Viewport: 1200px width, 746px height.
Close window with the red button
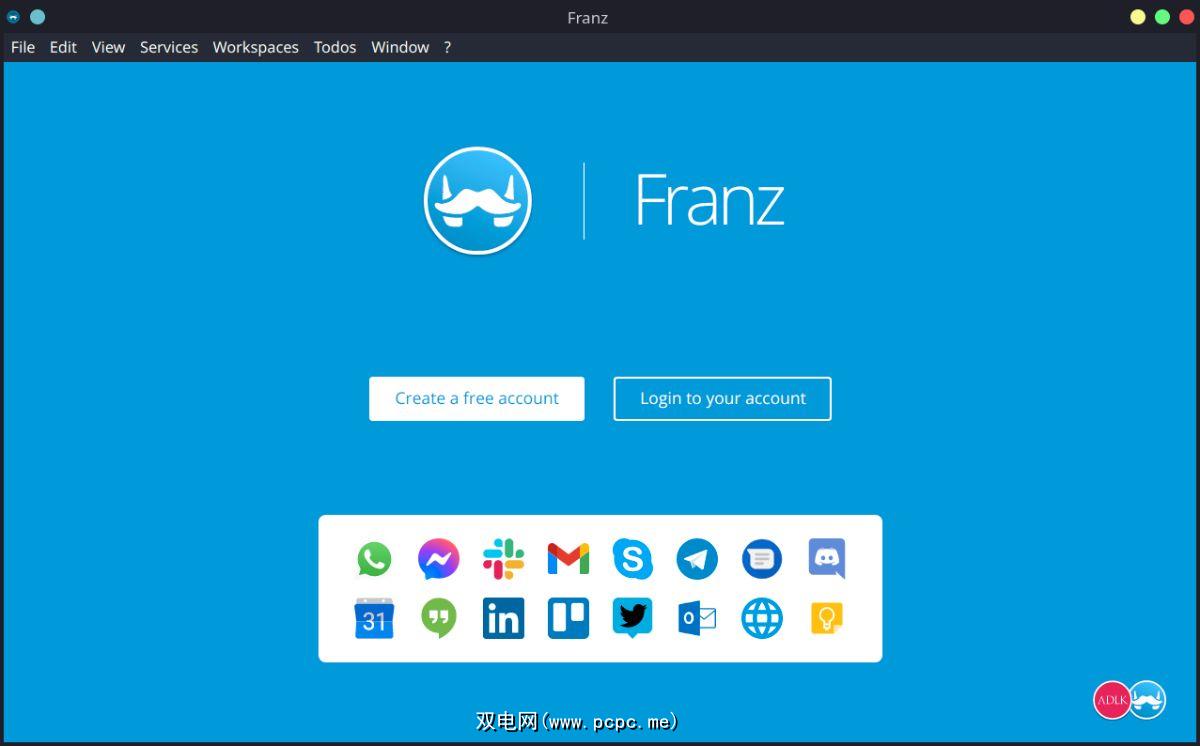click(1186, 17)
